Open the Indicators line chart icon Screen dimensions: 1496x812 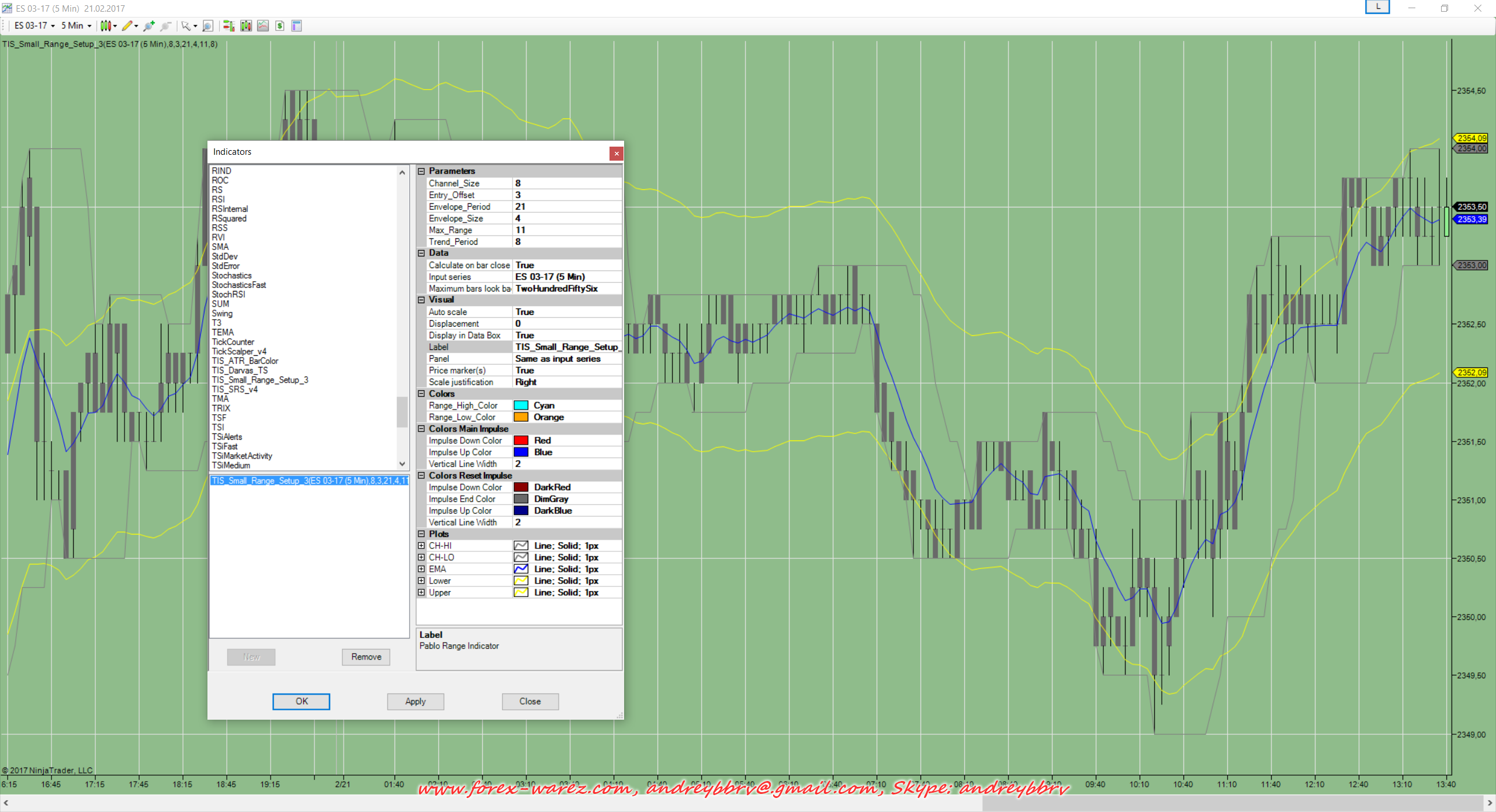263,26
